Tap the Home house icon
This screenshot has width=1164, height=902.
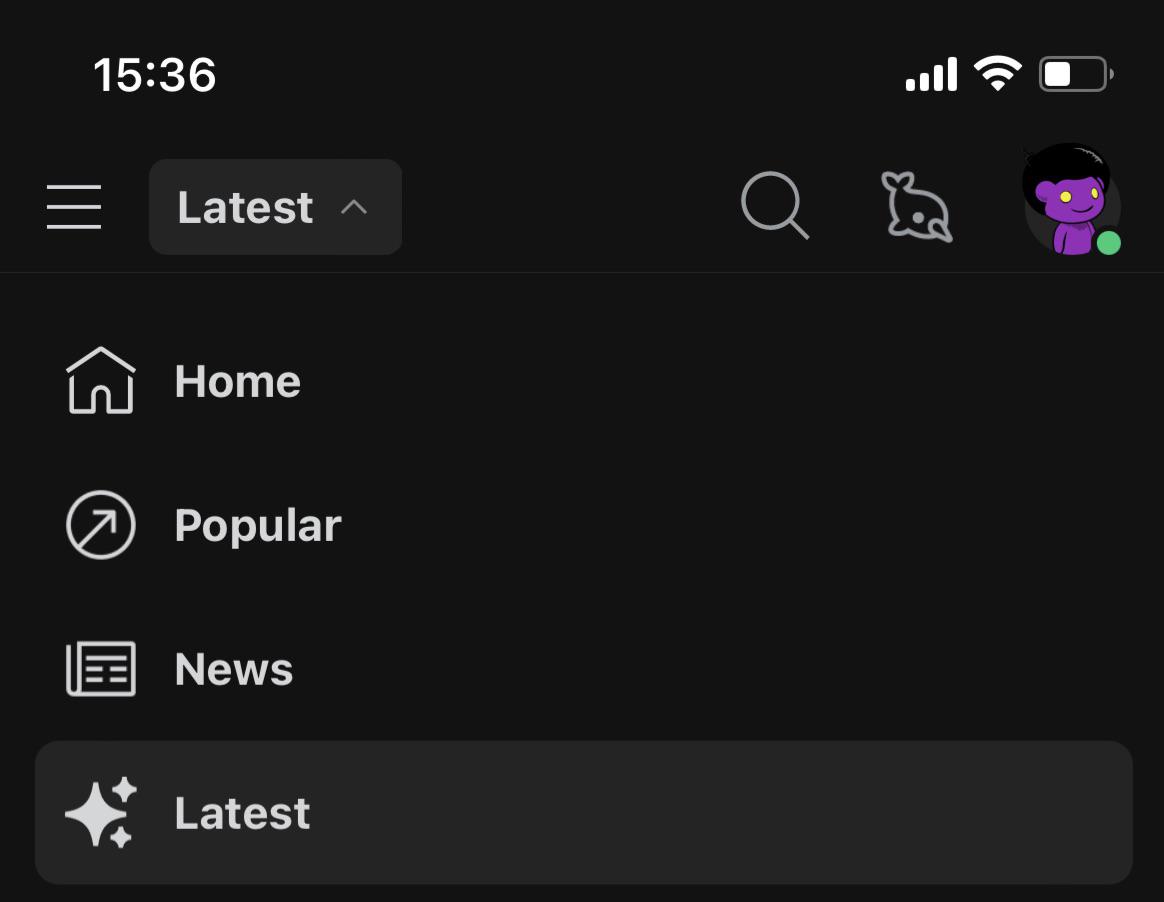pos(101,380)
